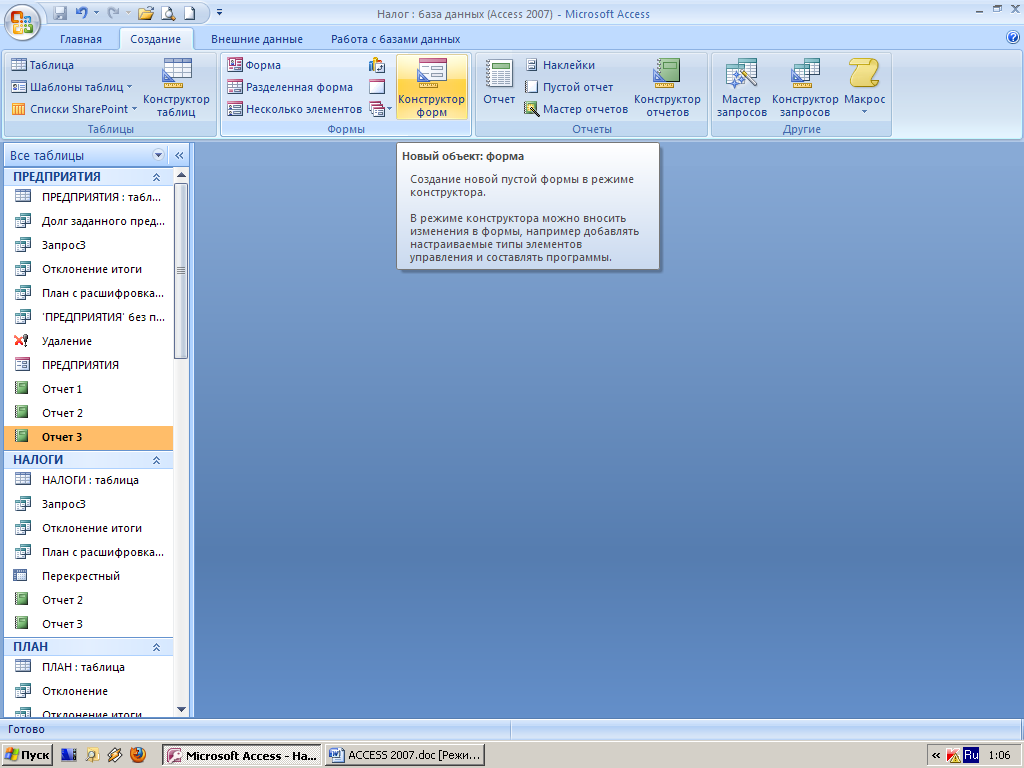Switch to the Главная tab
Viewport: 1024px width, 768px height.
click(80, 39)
